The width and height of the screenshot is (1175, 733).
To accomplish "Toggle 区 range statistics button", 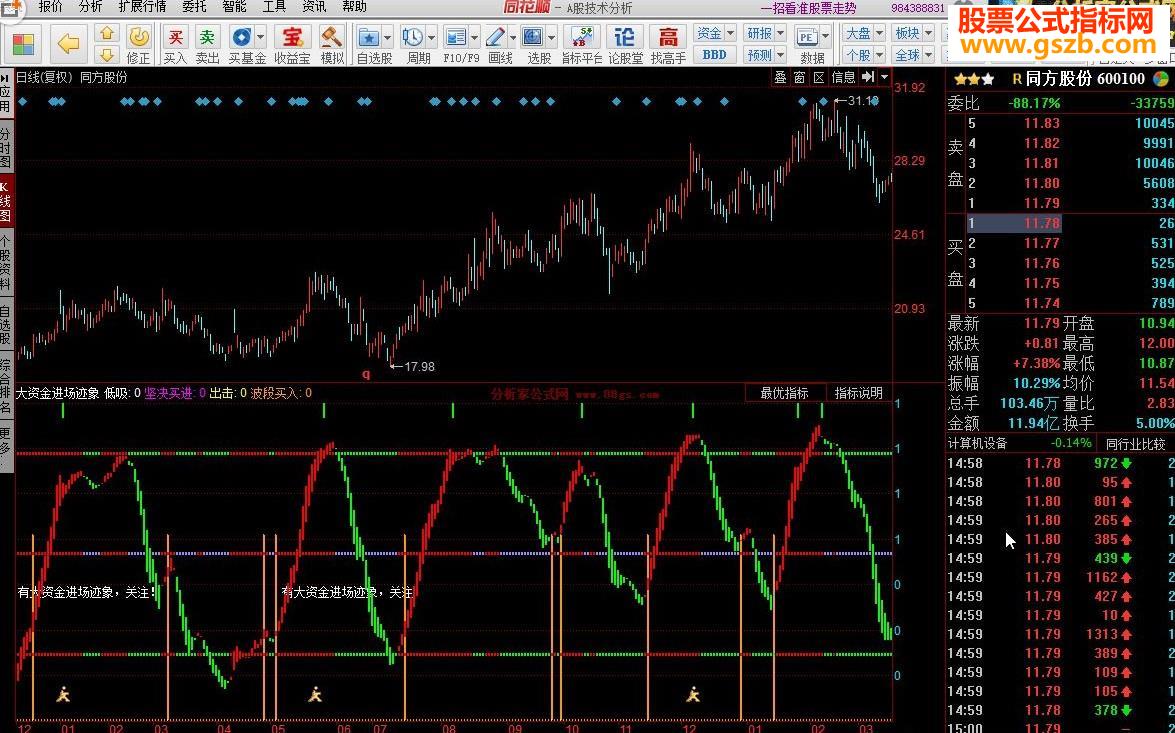I will point(819,77).
